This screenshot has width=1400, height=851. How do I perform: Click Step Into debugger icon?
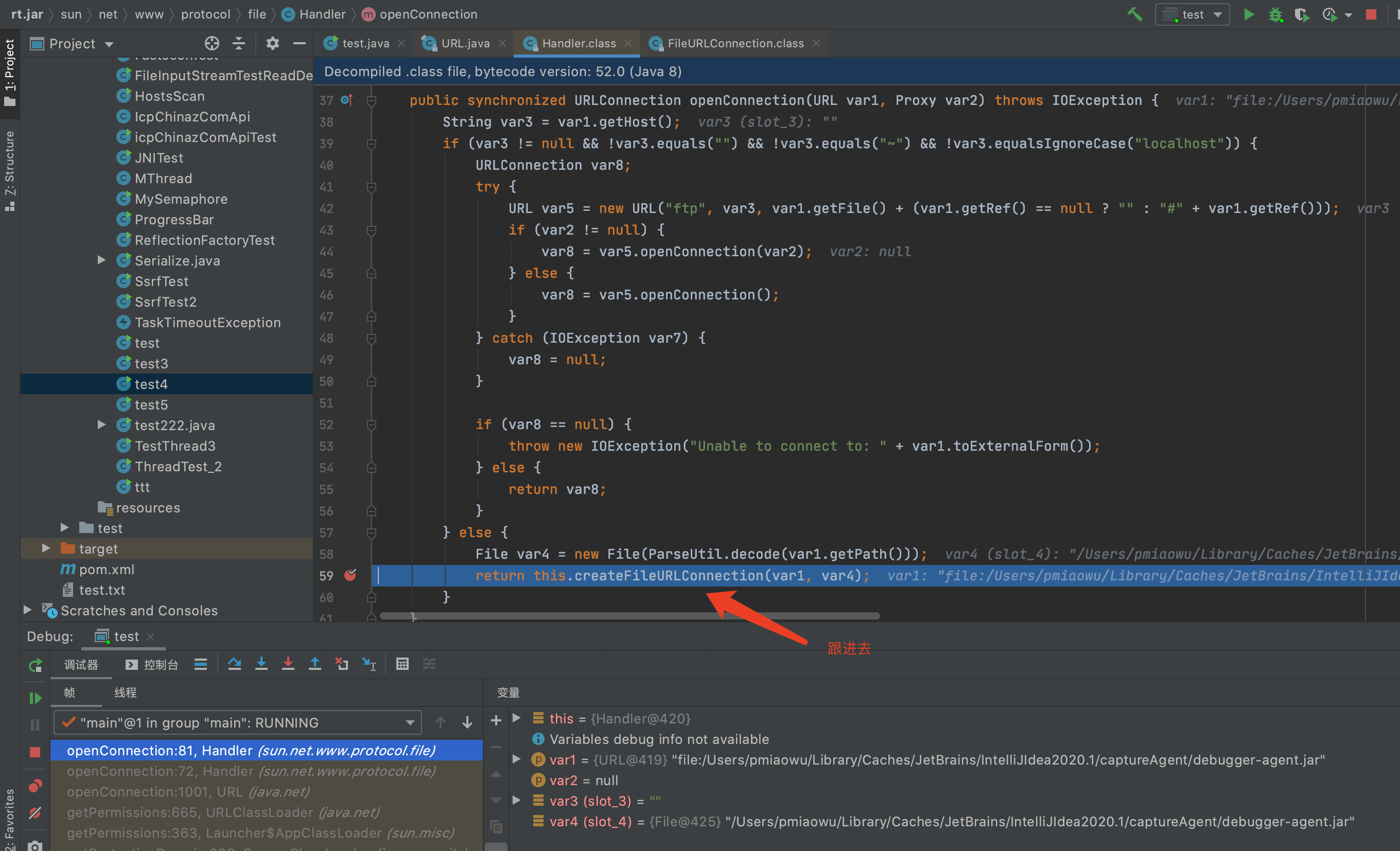point(261,664)
